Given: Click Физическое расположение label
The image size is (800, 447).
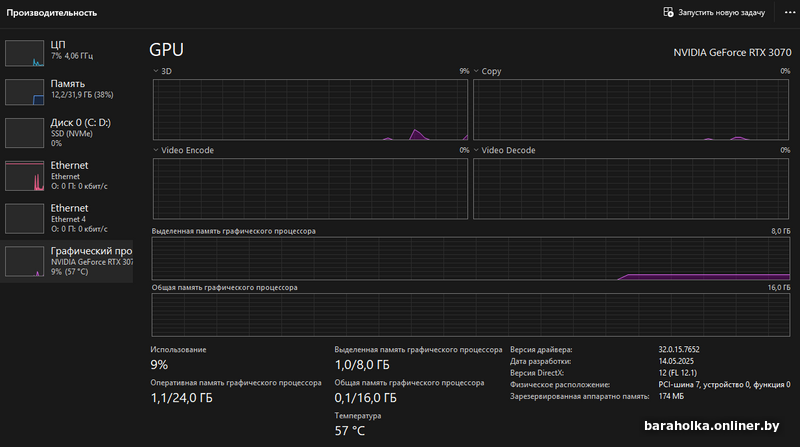Looking at the screenshot, I should click(x=560, y=385).
